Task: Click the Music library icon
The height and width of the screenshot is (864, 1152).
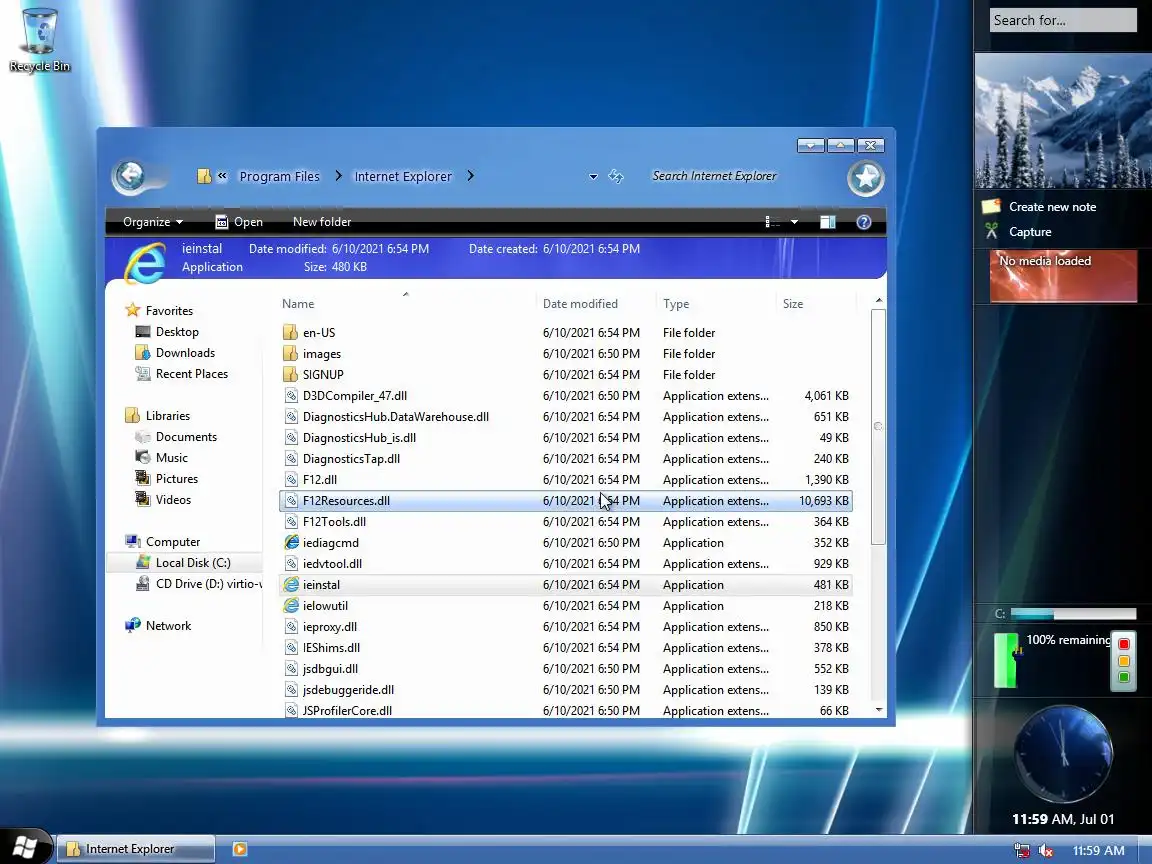Action: pos(143,457)
